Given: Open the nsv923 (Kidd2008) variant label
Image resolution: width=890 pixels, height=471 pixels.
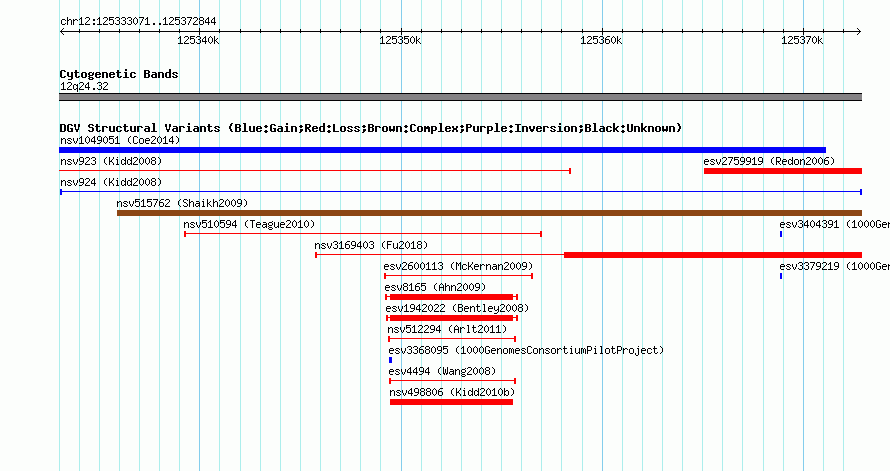Looking at the screenshot, I should click(x=111, y=161).
